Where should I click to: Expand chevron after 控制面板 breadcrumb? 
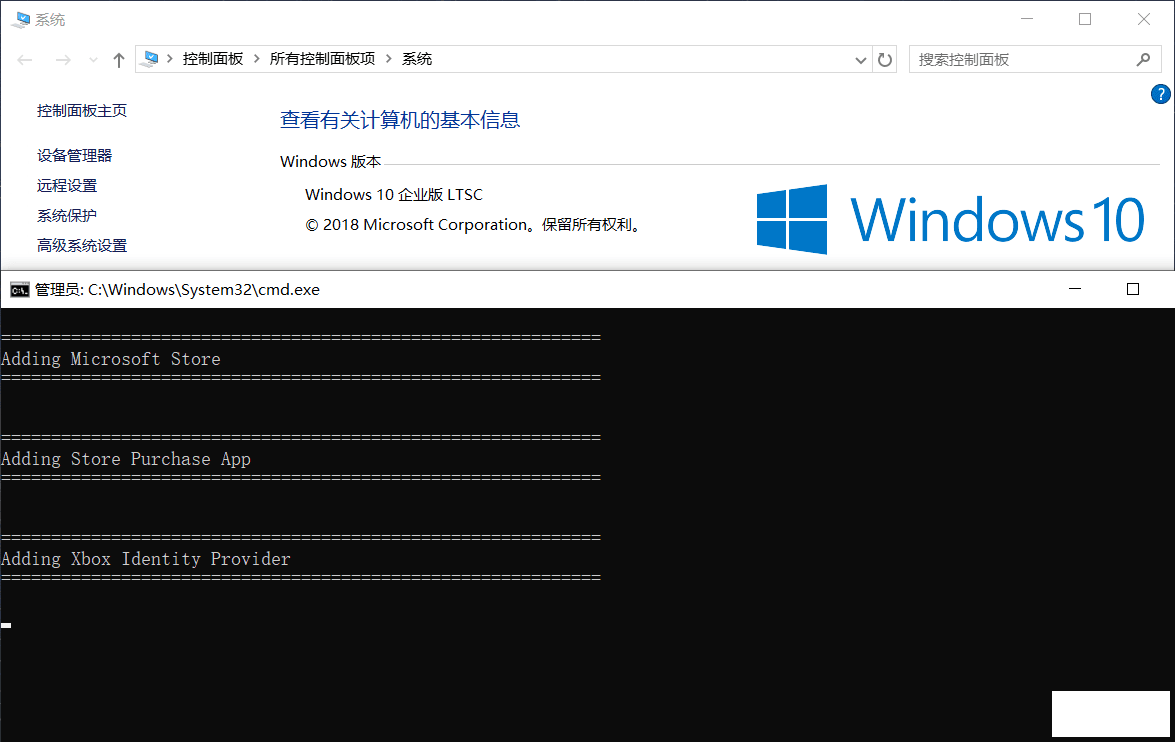point(257,58)
